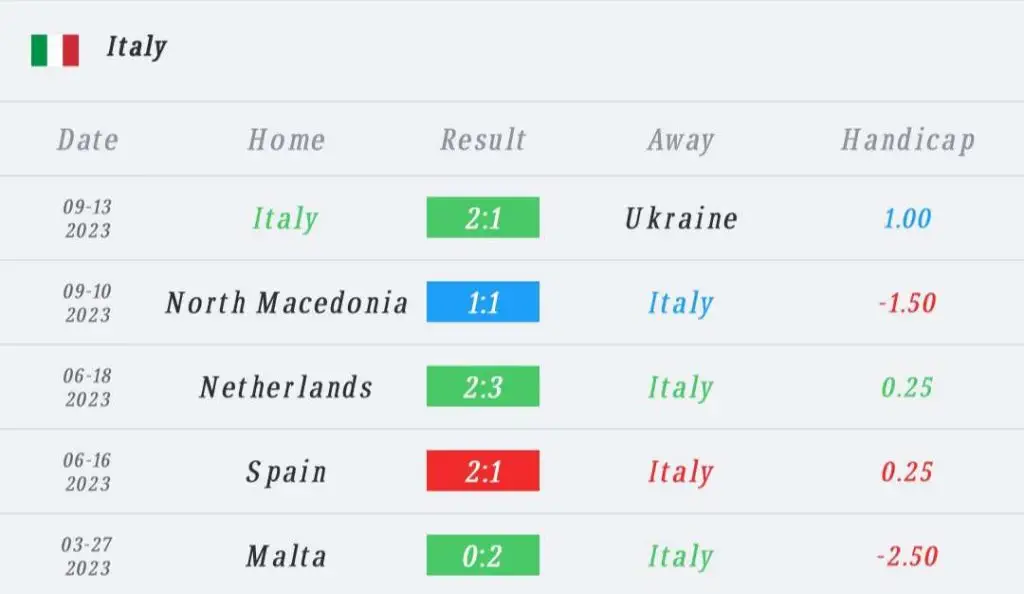1024x594 pixels.
Task: Click the Netherlands team name
Action: click(x=287, y=387)
